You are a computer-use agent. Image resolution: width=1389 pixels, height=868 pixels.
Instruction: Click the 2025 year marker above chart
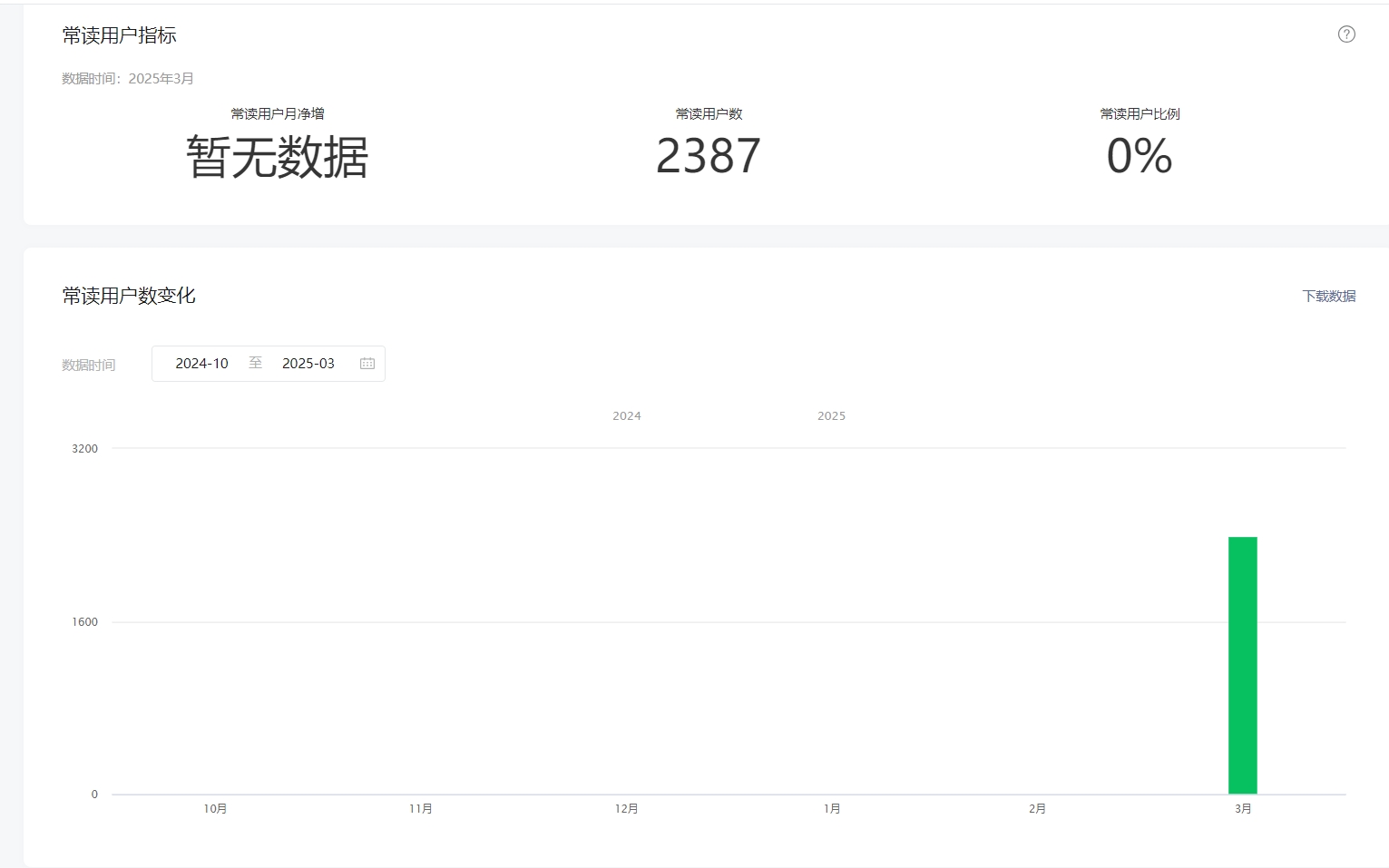tap(832, 416)
